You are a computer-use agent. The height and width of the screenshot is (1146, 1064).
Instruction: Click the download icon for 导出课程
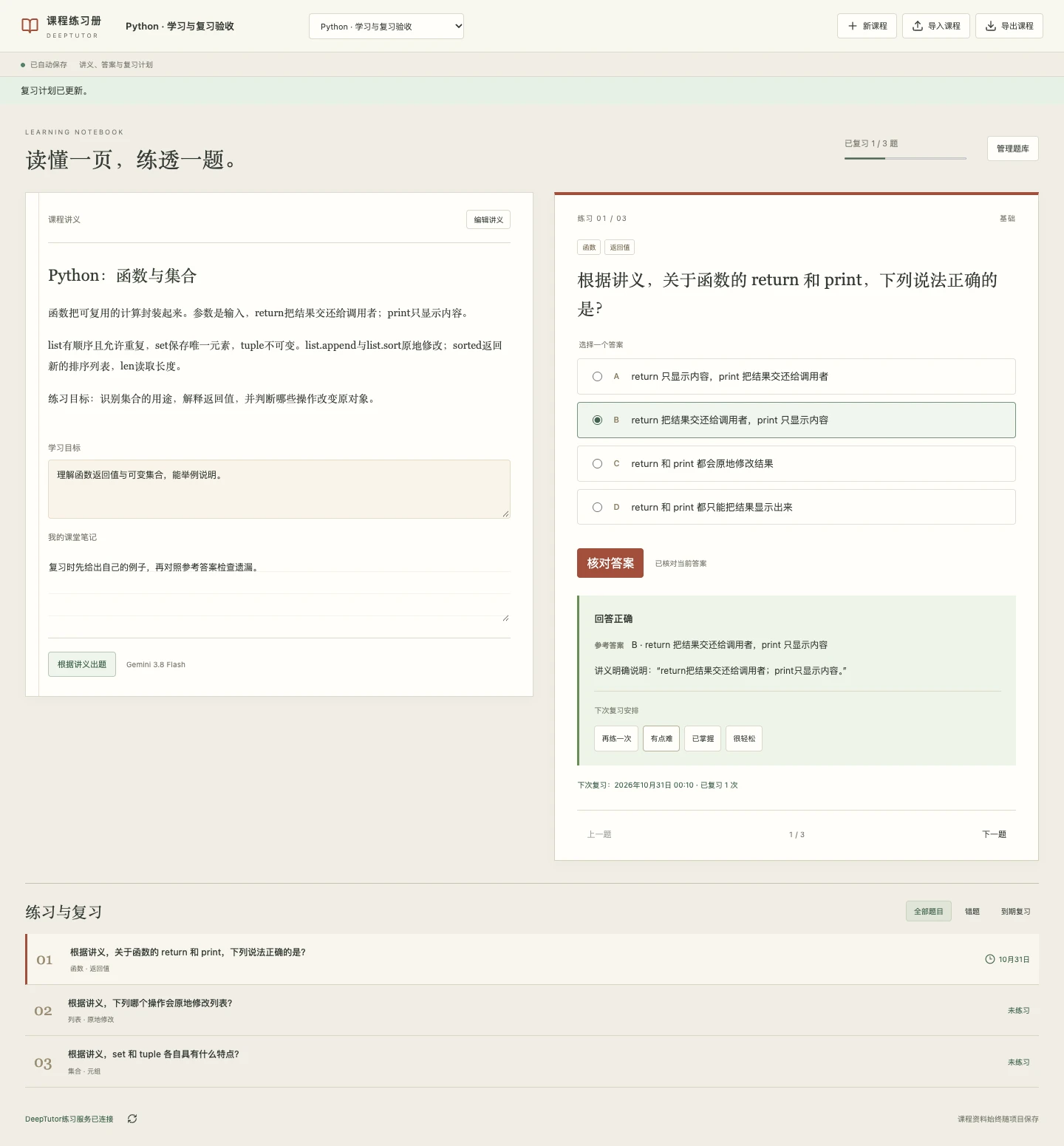(991, 26)
